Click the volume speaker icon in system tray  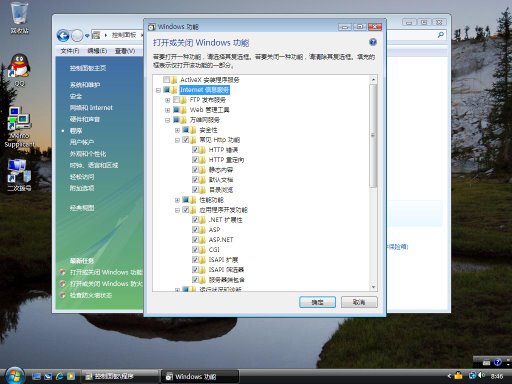tap(481, 375)
